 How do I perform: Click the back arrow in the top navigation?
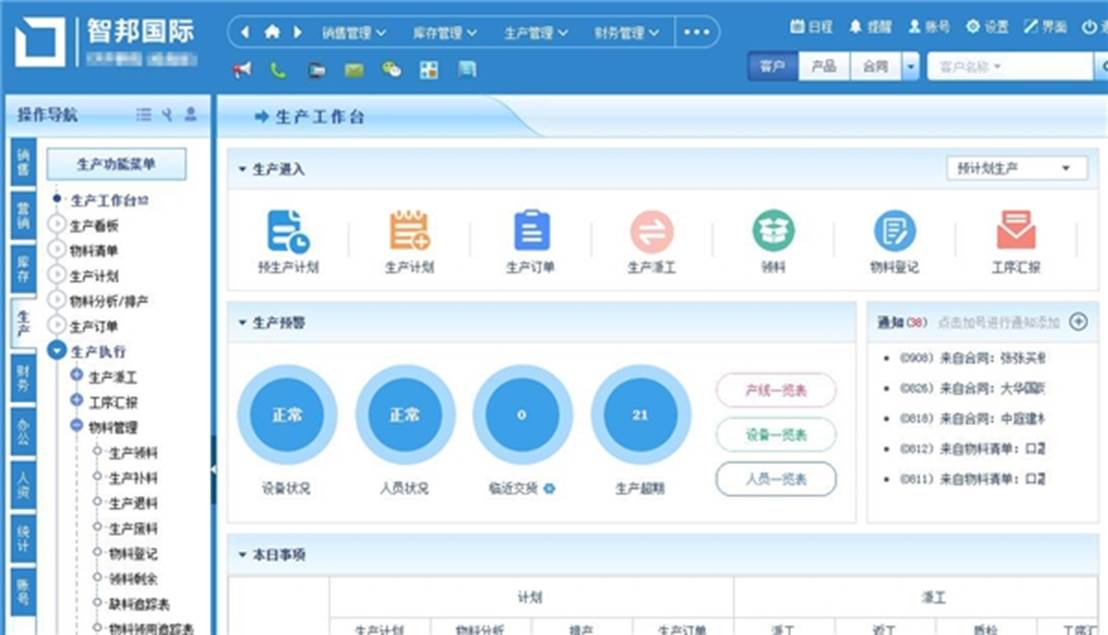pos(245,32)
